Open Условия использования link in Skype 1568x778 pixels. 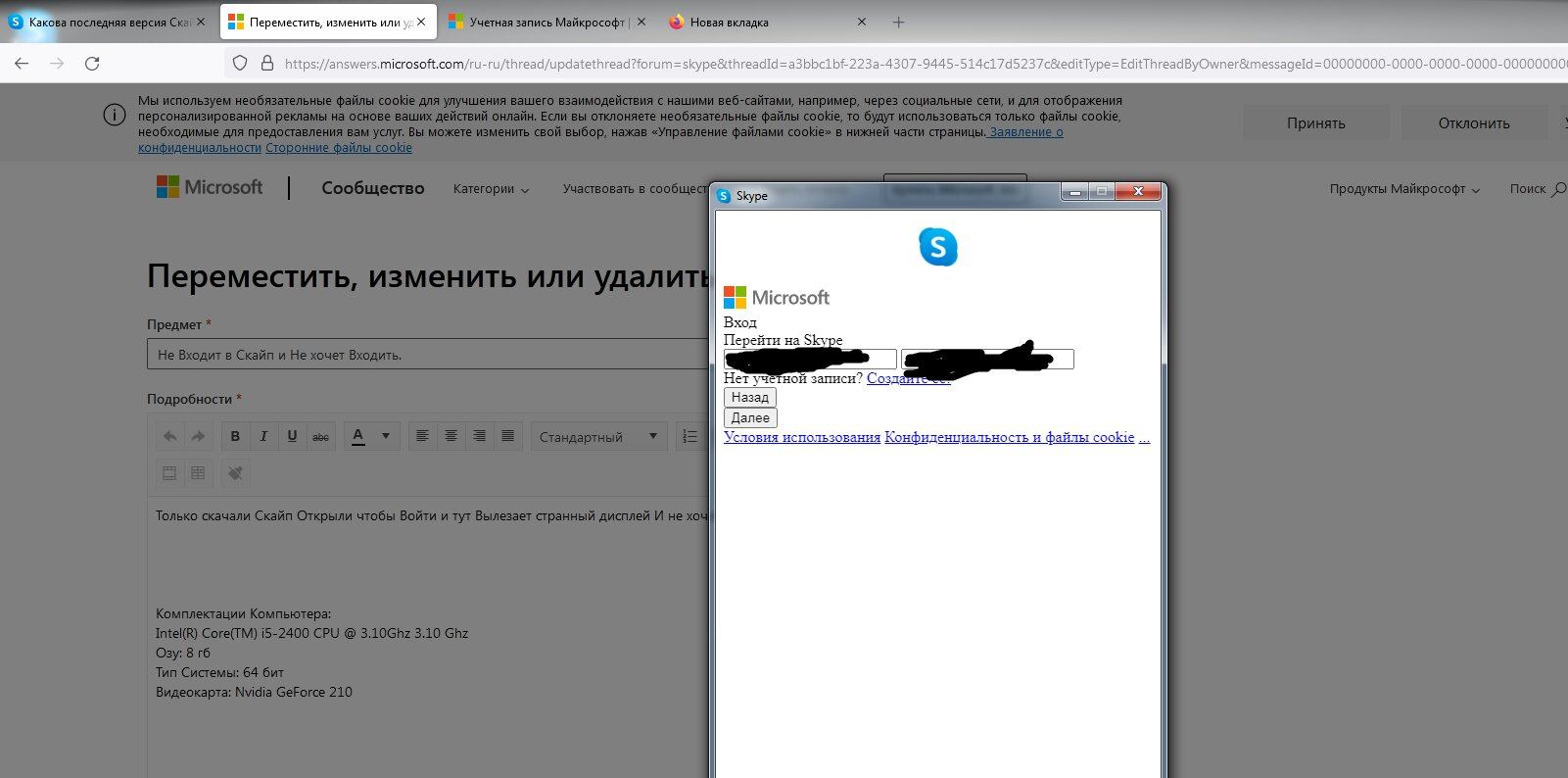tap(802, 437)
